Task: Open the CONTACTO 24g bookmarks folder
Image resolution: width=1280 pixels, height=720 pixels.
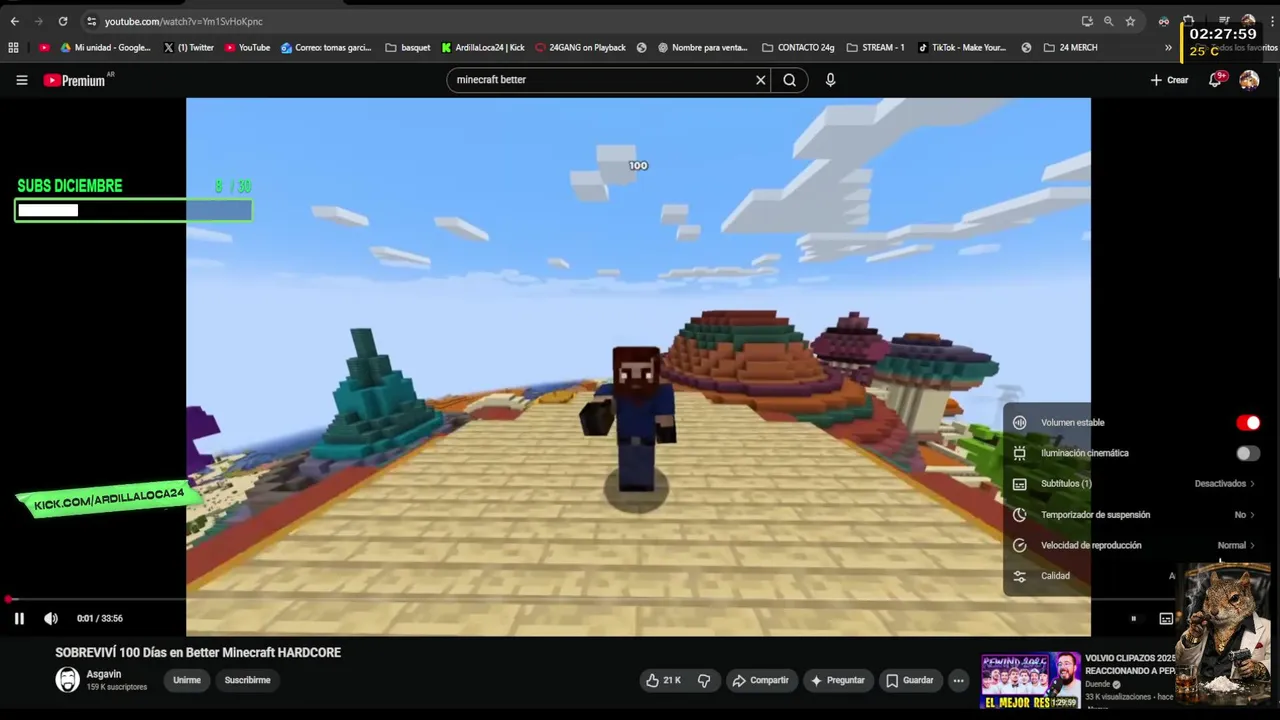Action: click(x=798, y=47)
